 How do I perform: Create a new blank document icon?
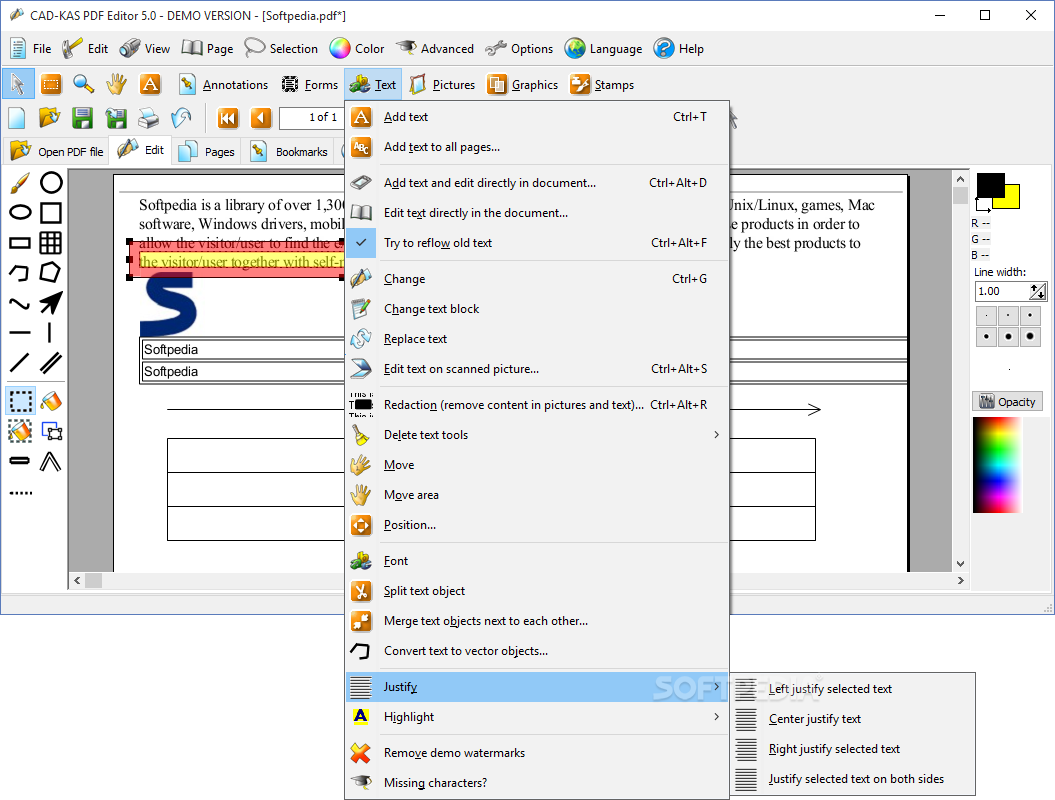[17, 118]
